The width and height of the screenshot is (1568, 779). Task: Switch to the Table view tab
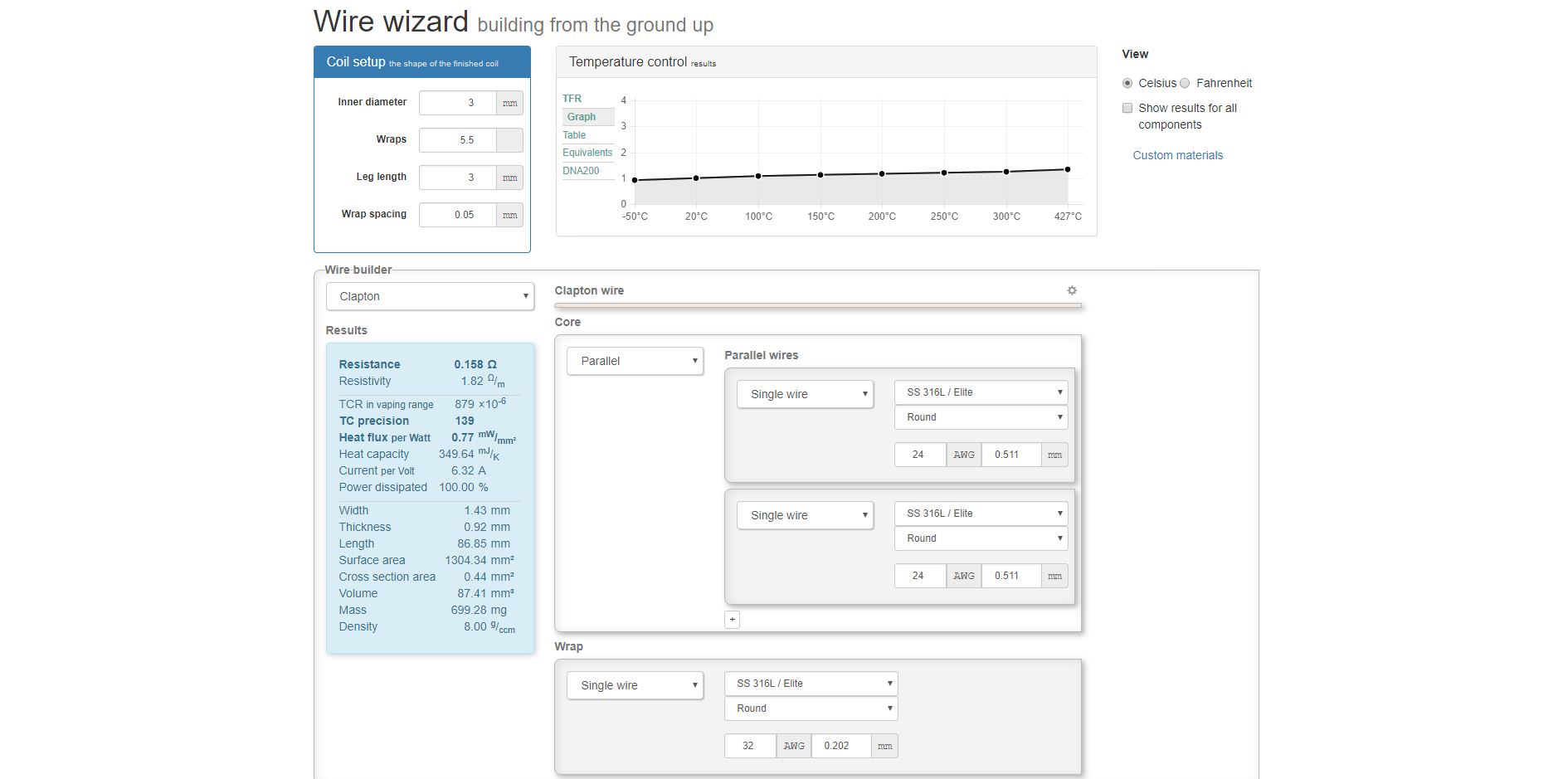574,135
